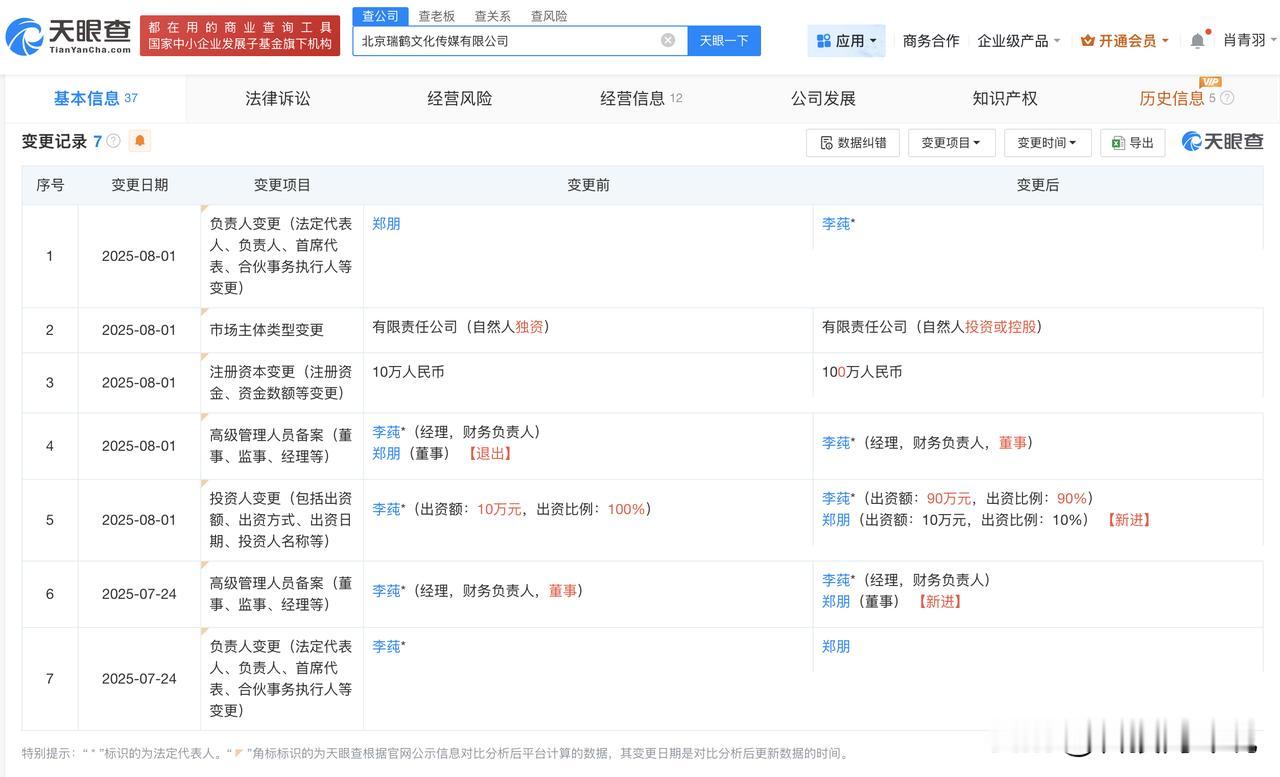Open the 开通会员 membership dropdown
This screenshot has width=1280, height=777.
(x=1125, y=41)
